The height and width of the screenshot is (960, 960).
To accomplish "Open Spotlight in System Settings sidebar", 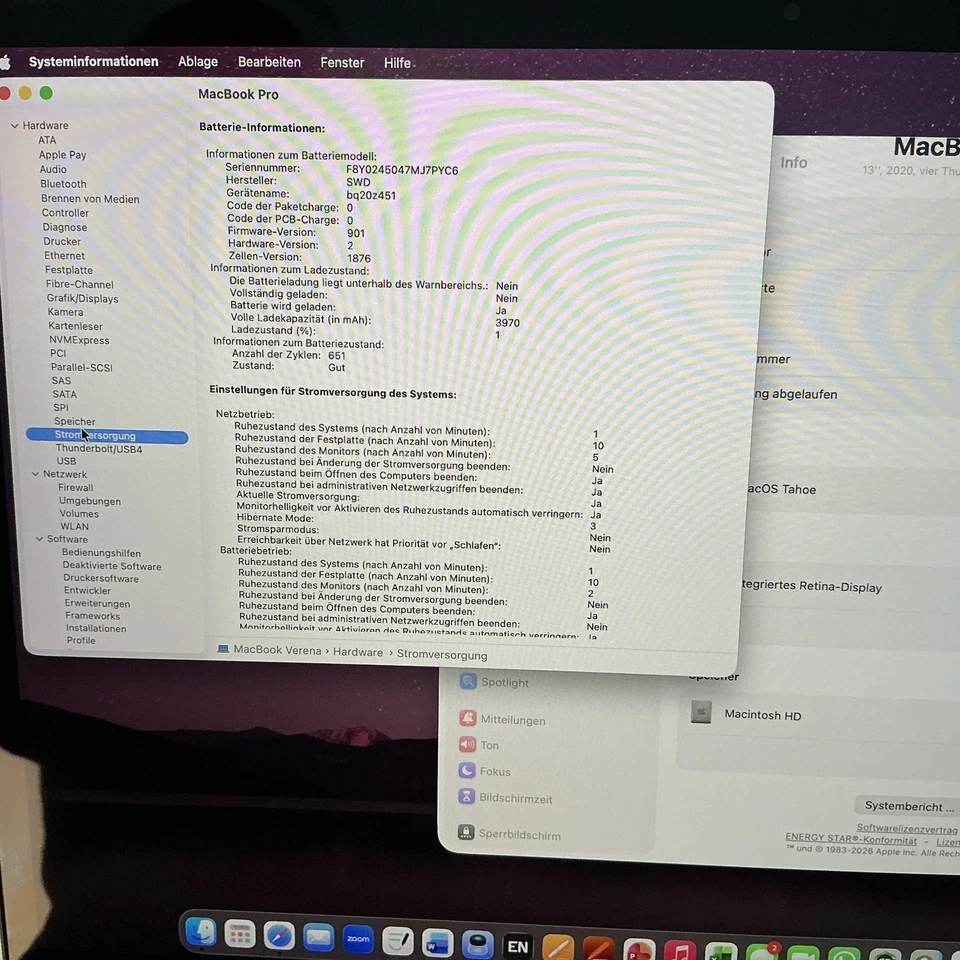I will pos(495,682).
